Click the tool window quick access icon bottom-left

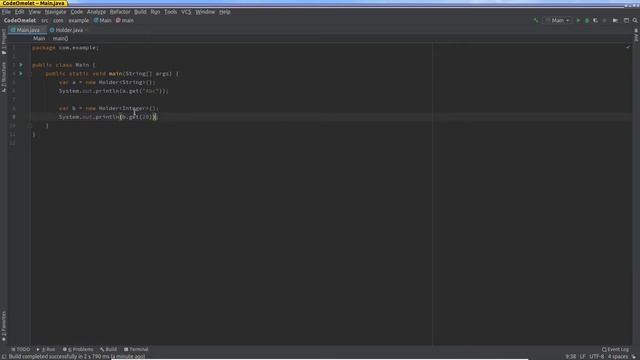pos(4,356)
